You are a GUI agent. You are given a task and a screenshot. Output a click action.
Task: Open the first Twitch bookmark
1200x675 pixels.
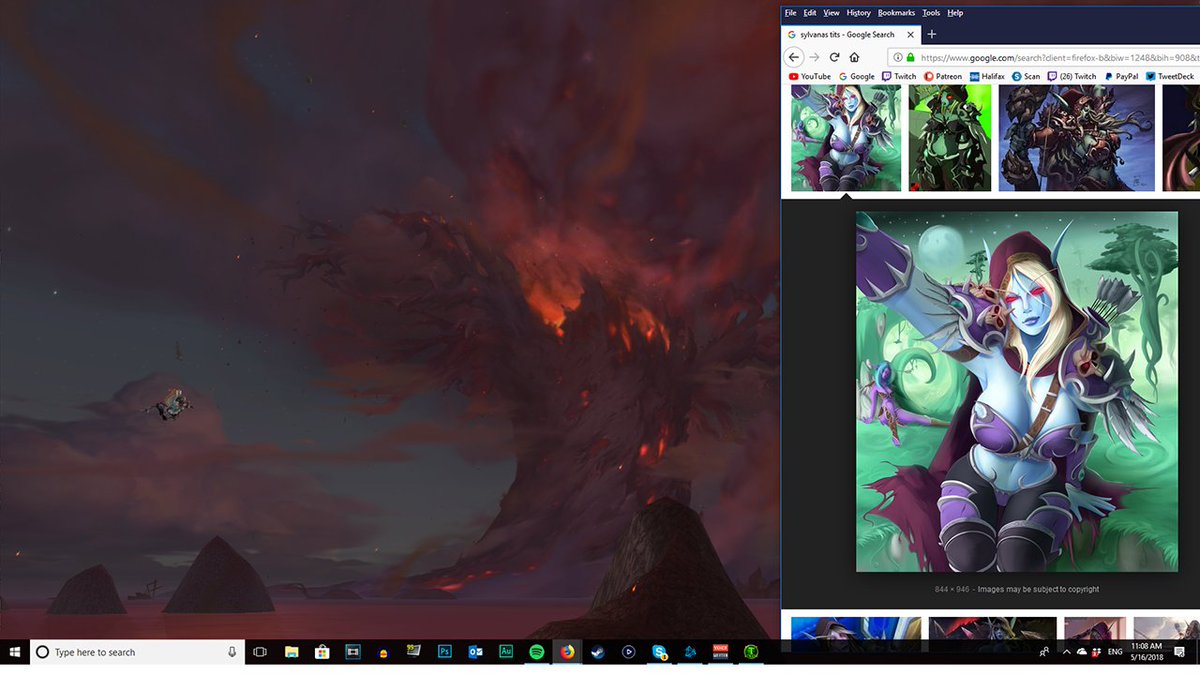[x=899, y=76]
